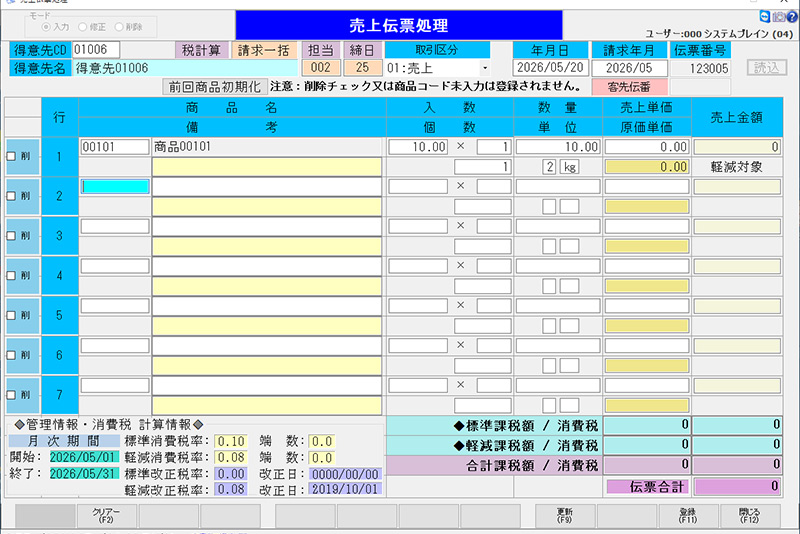Open the TeamViewer remote support icon

[x=764, y=17]
